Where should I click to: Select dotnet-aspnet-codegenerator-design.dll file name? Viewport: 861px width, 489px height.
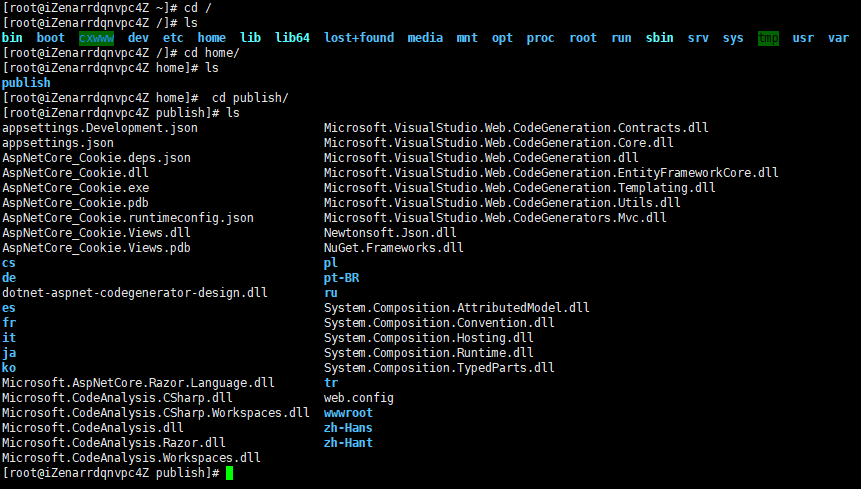point(135,293)
